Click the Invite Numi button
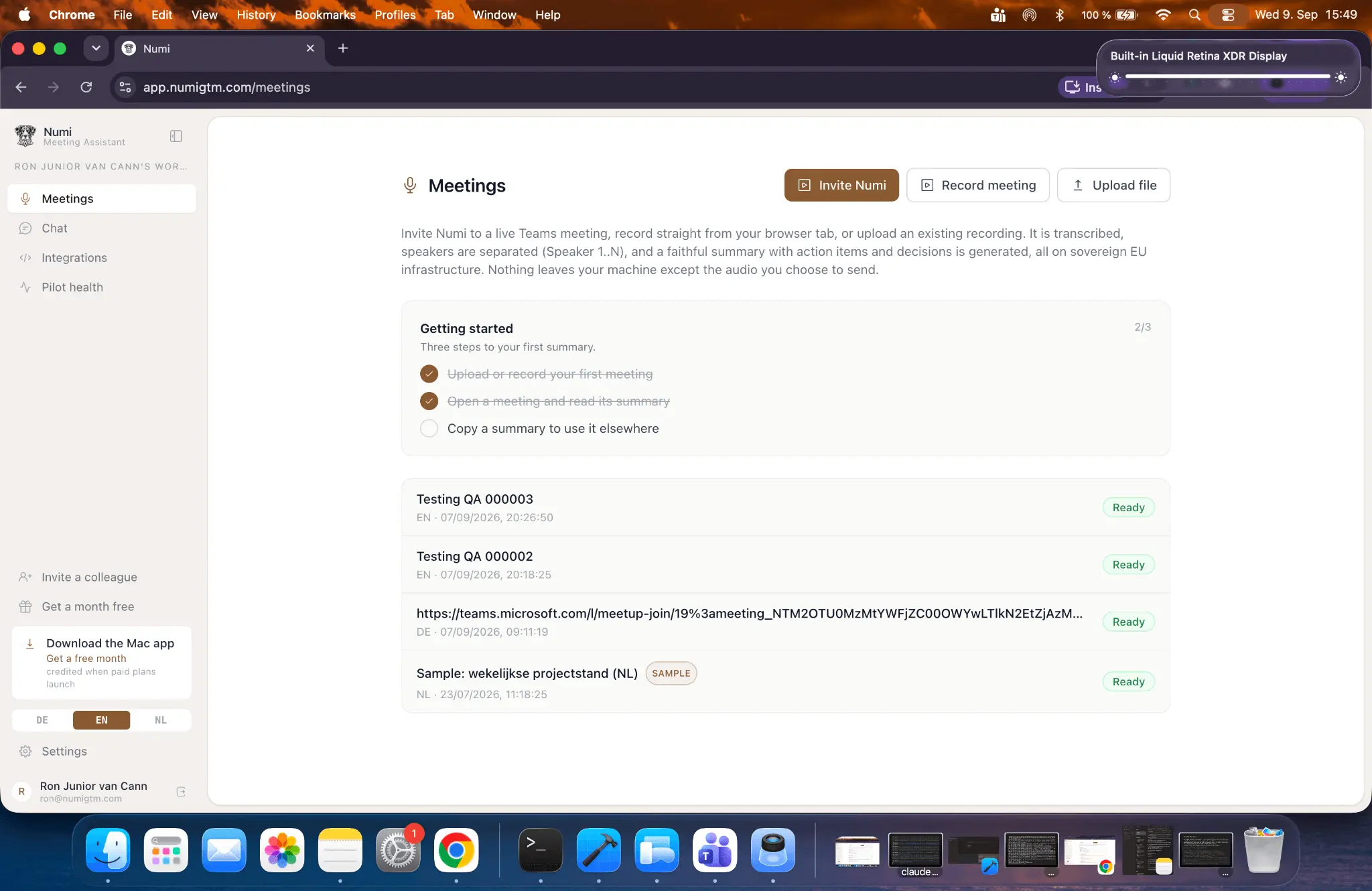 (x=841, y=185)
